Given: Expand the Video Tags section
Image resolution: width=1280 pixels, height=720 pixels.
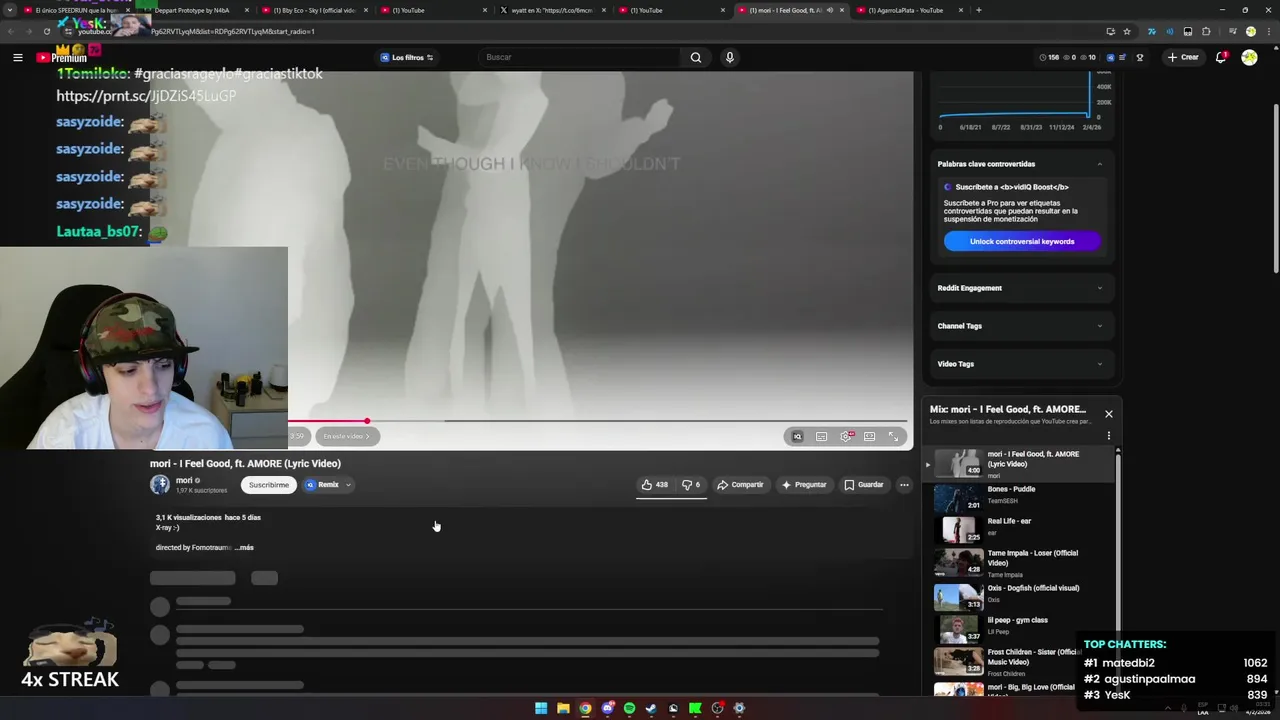Looking at the screenshot, I should [x=1020, y=364].
